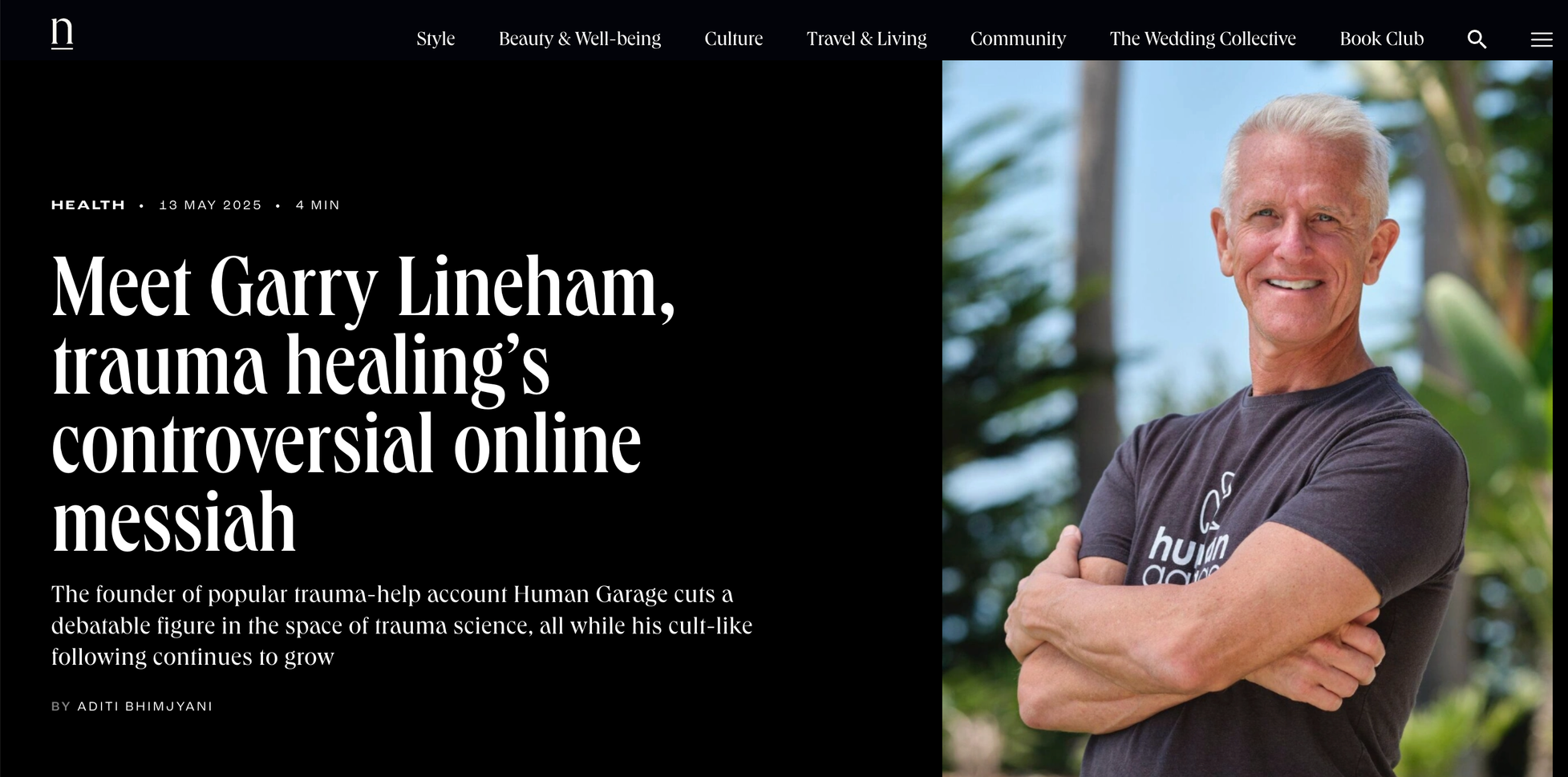Select the Culture nav link
1568x777 pixels.
click(x=733, y=38)
